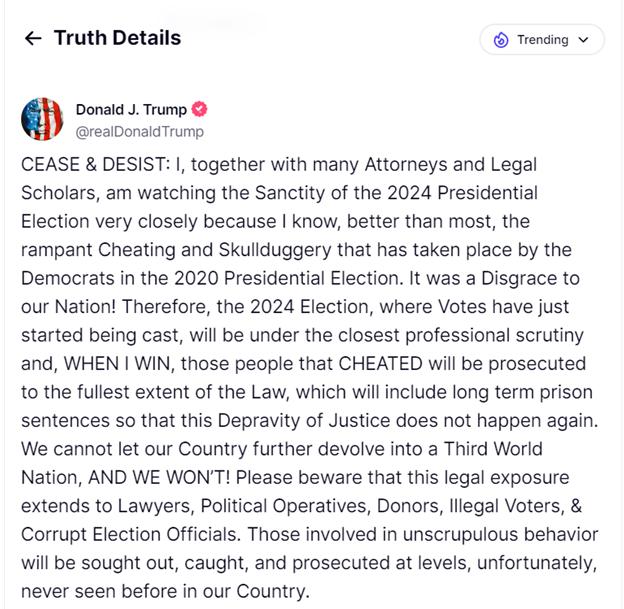Open Donald J. Trump's profile avatar
This screenshot has width=624, height=609.
point(42,120)
